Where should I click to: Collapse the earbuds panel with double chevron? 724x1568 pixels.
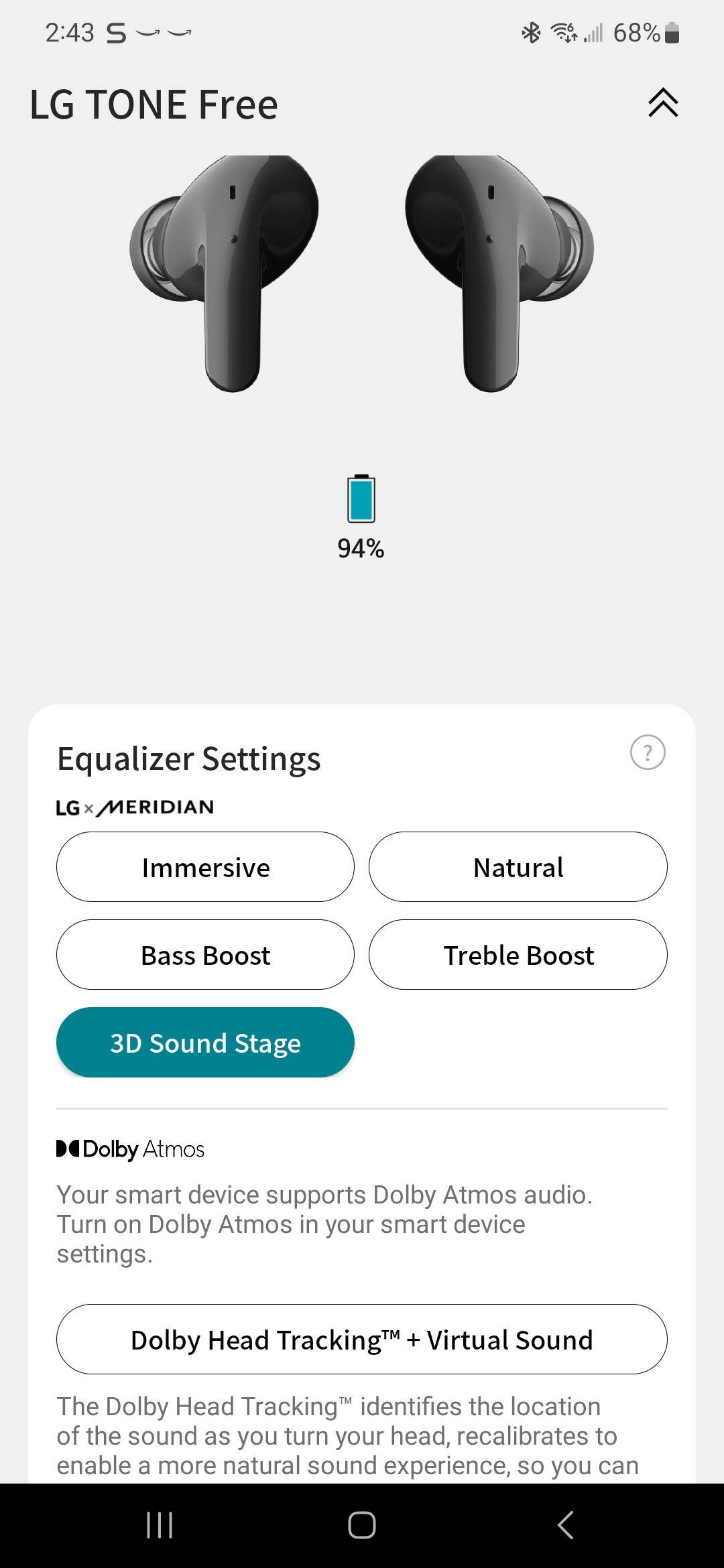pyautogui.click(x=663, y=103)
